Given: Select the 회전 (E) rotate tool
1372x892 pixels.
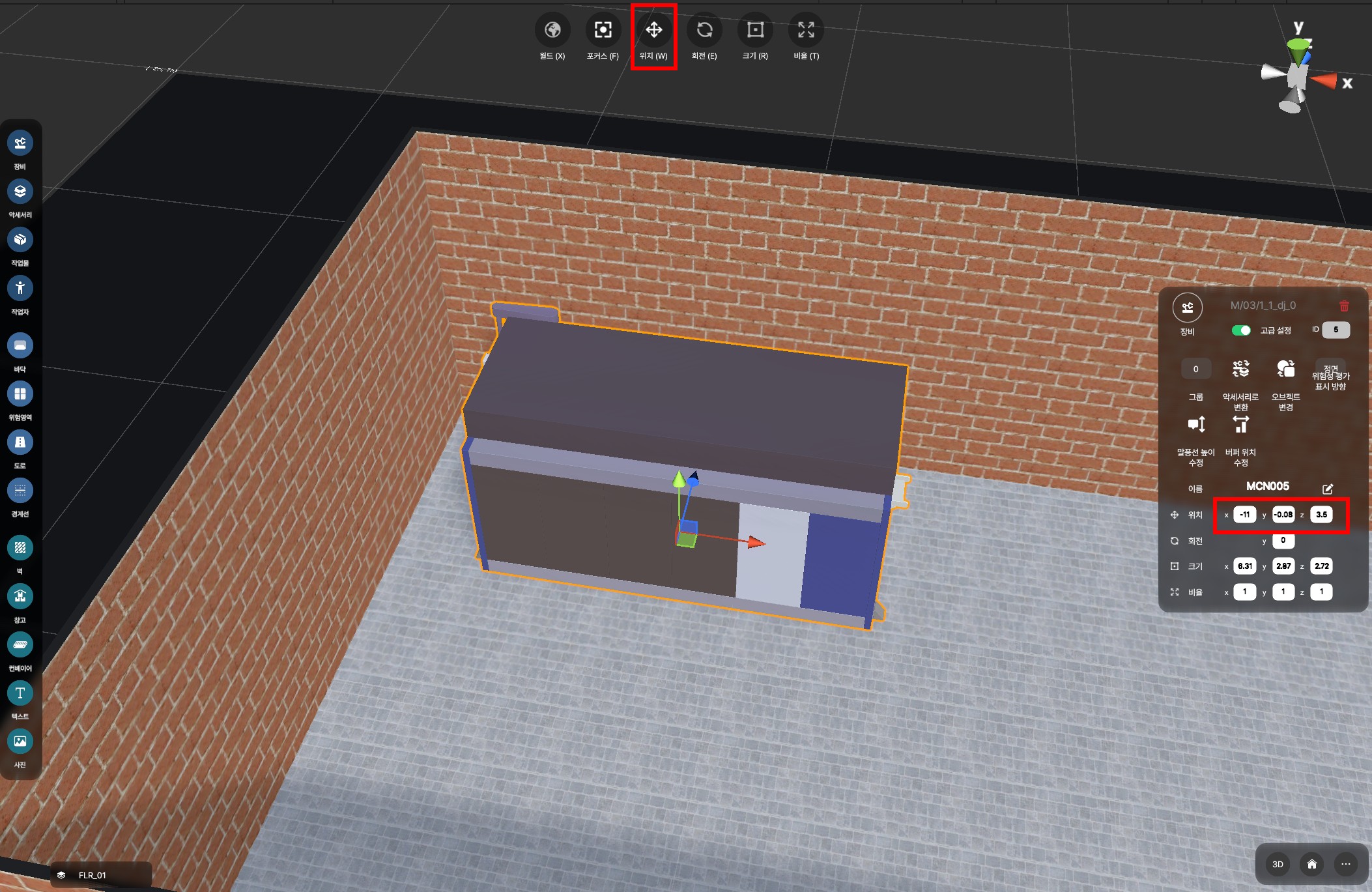Looking at the screenshot, I should [x=704, y=30].
